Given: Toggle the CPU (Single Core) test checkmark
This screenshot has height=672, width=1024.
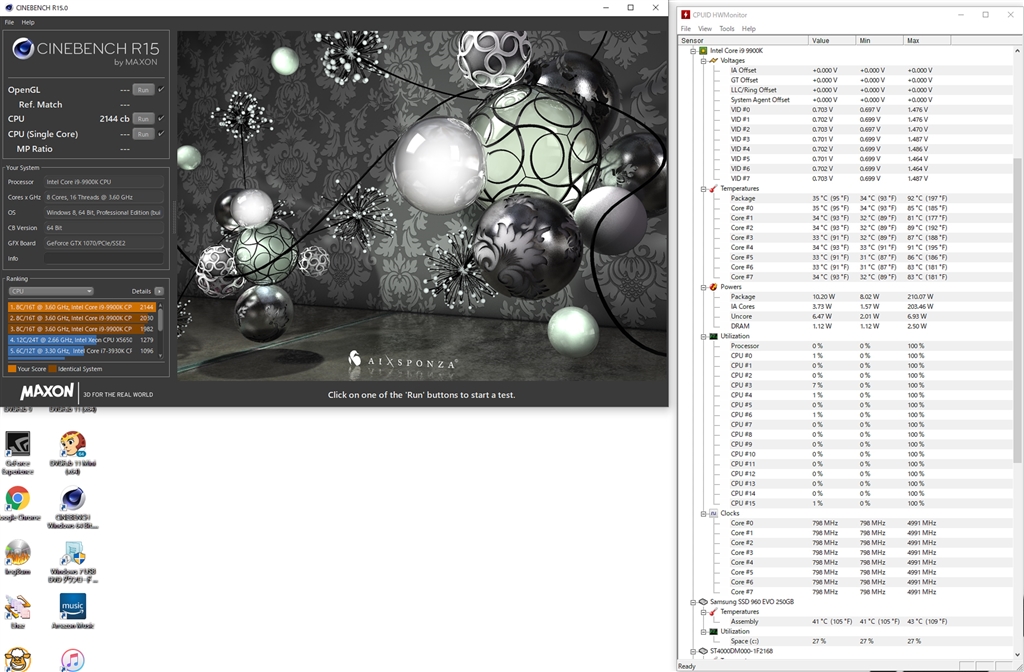Looking at the screenshot, I should point(161,133).
